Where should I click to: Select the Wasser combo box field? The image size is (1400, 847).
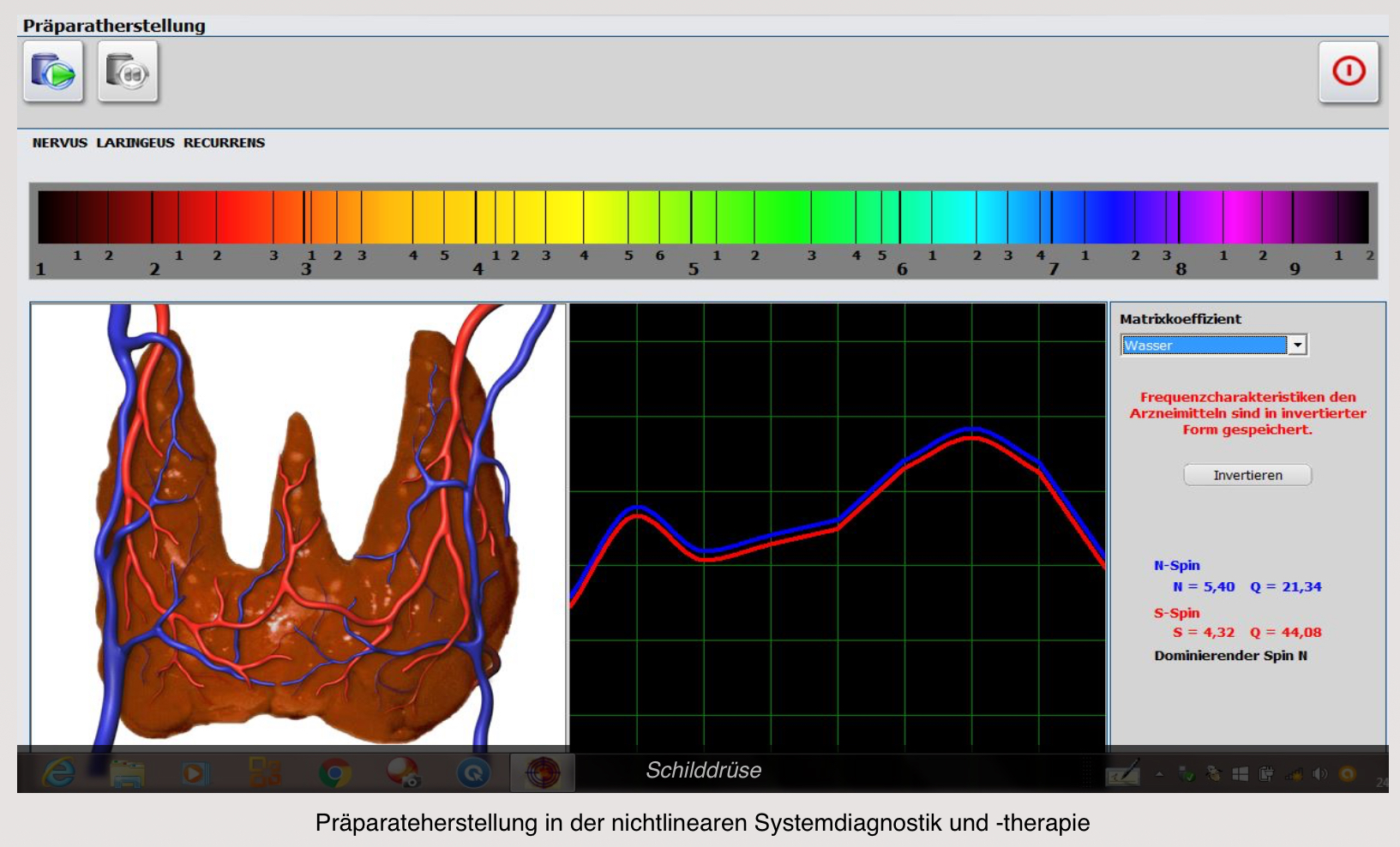(1204, 345)
